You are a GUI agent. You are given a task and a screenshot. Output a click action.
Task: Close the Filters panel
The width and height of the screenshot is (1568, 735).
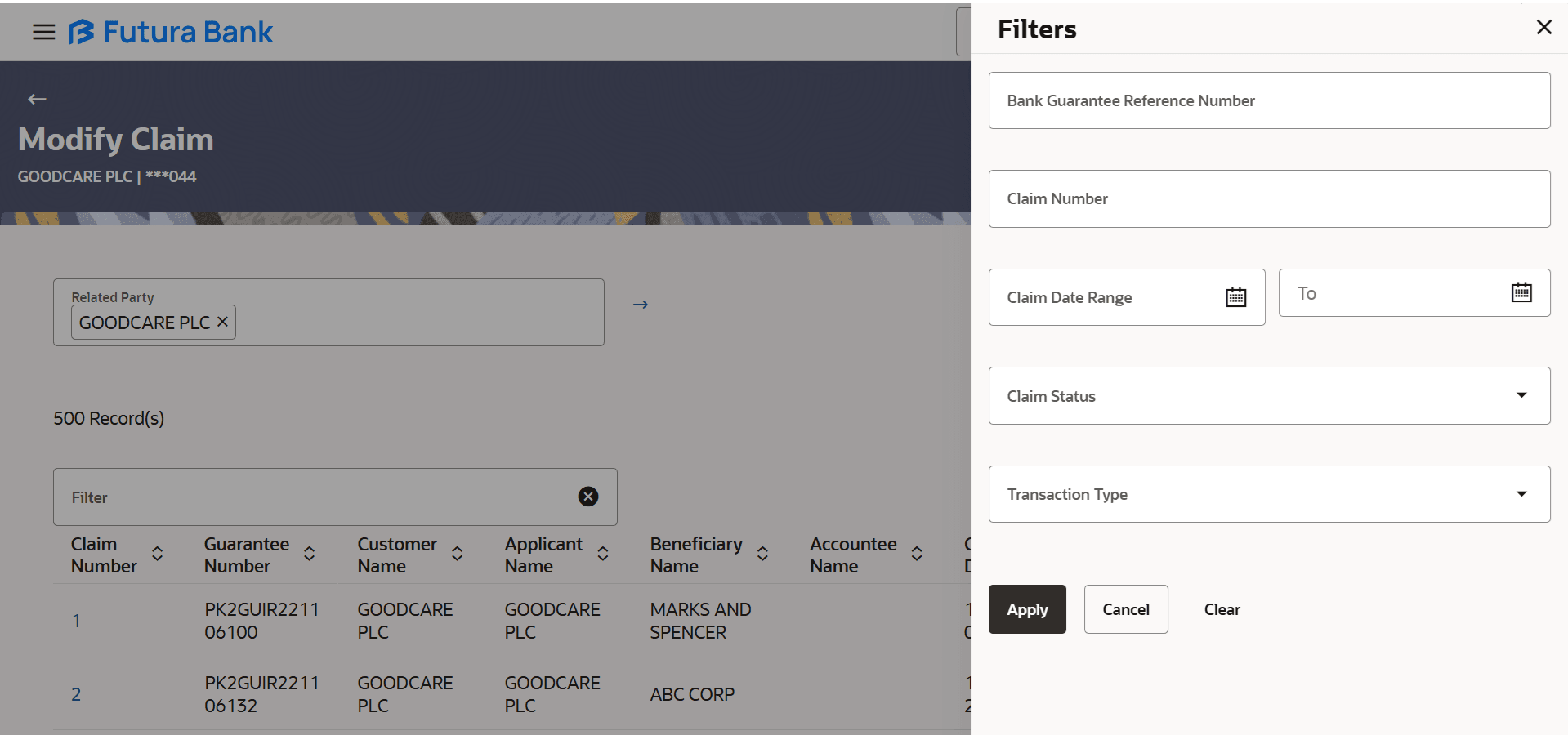(1543, 27)
